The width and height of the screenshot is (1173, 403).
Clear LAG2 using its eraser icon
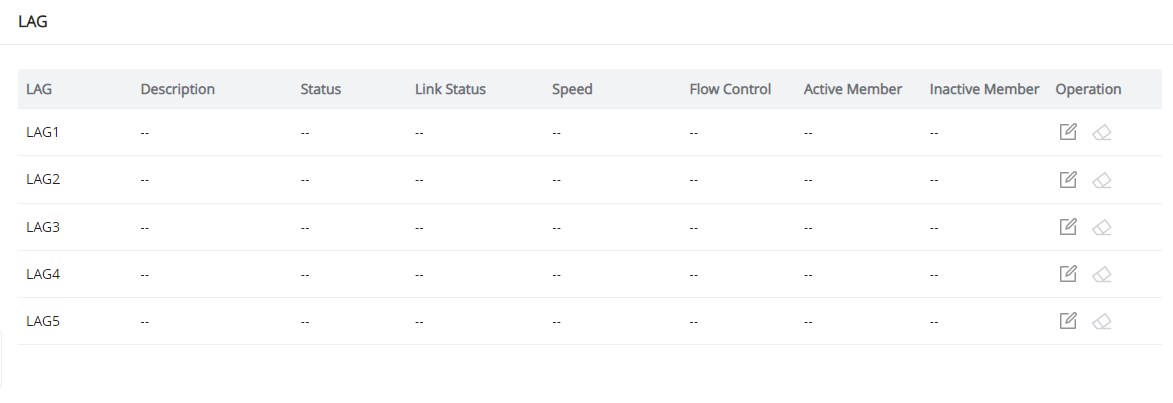point(1101,180)
